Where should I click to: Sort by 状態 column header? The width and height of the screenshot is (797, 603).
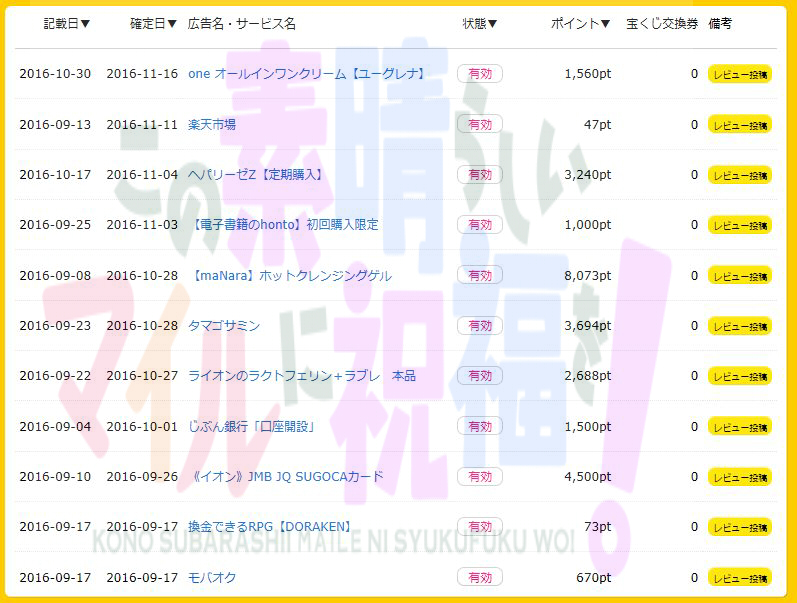click(x=479, y=23)
